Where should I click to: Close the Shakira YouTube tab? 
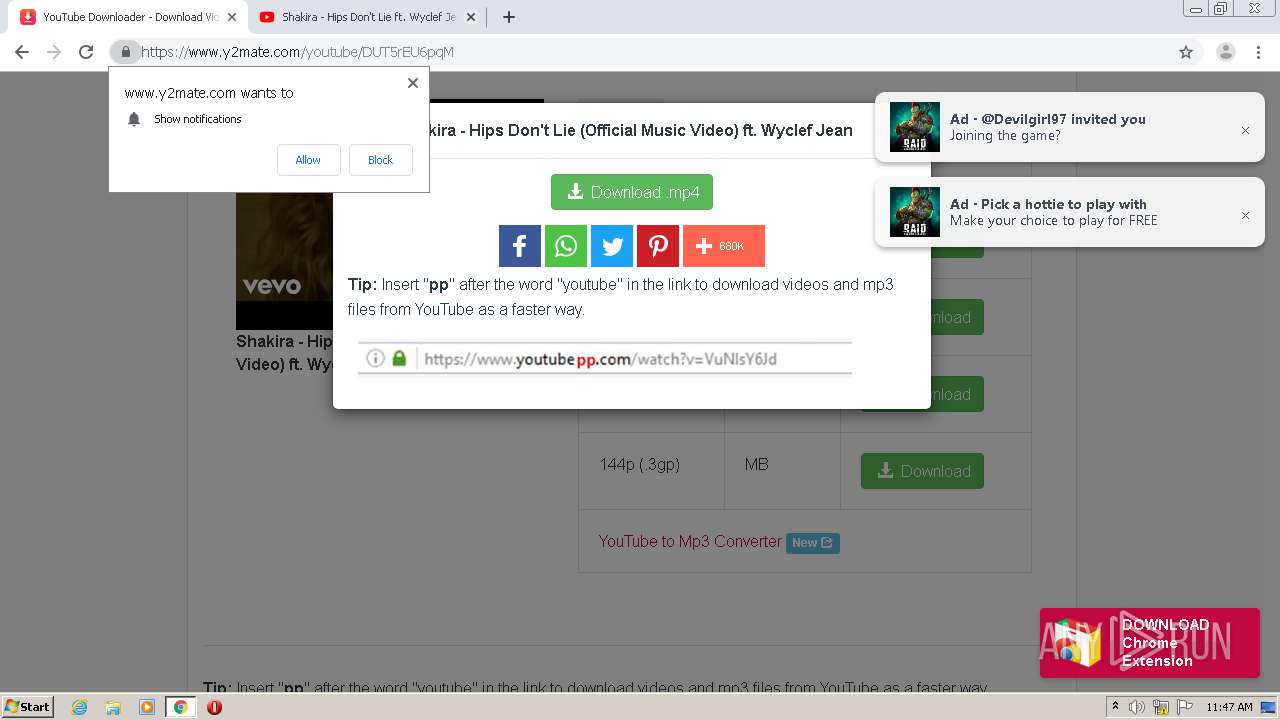pyautogui.click(x=471, y=17)
